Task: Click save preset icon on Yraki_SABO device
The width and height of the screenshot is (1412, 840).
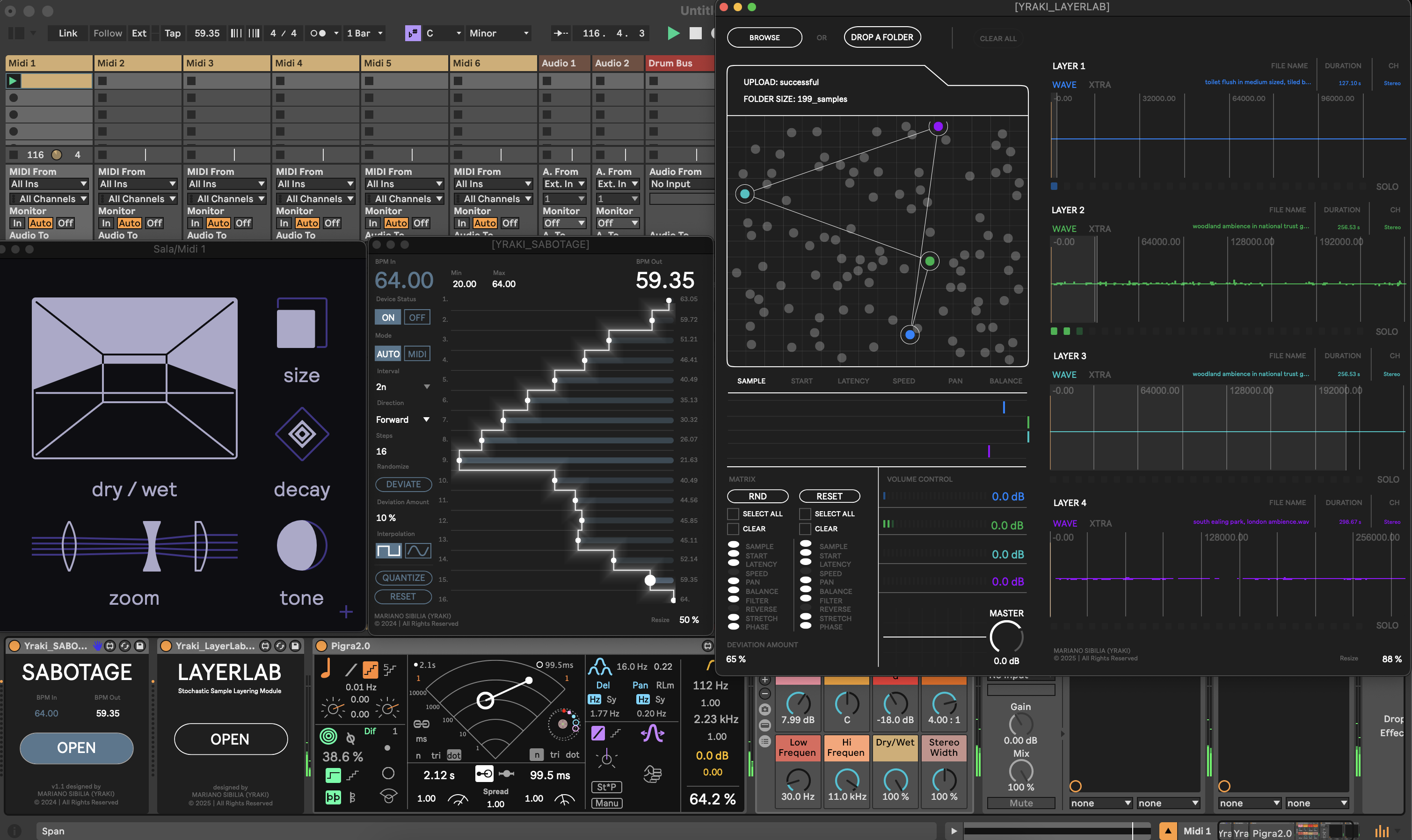Action: (x=140, y=646)
